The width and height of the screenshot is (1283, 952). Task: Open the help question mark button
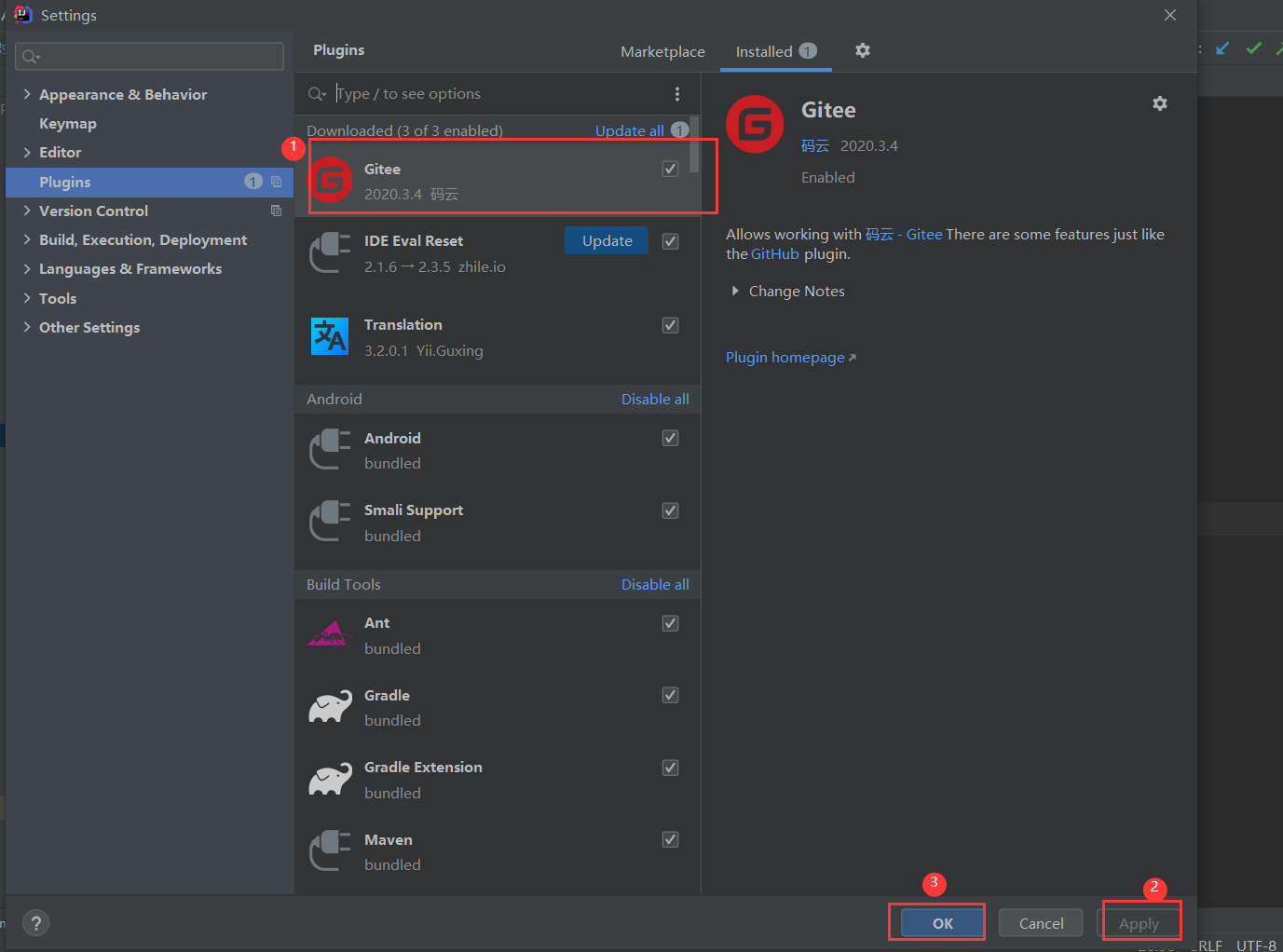35,923
